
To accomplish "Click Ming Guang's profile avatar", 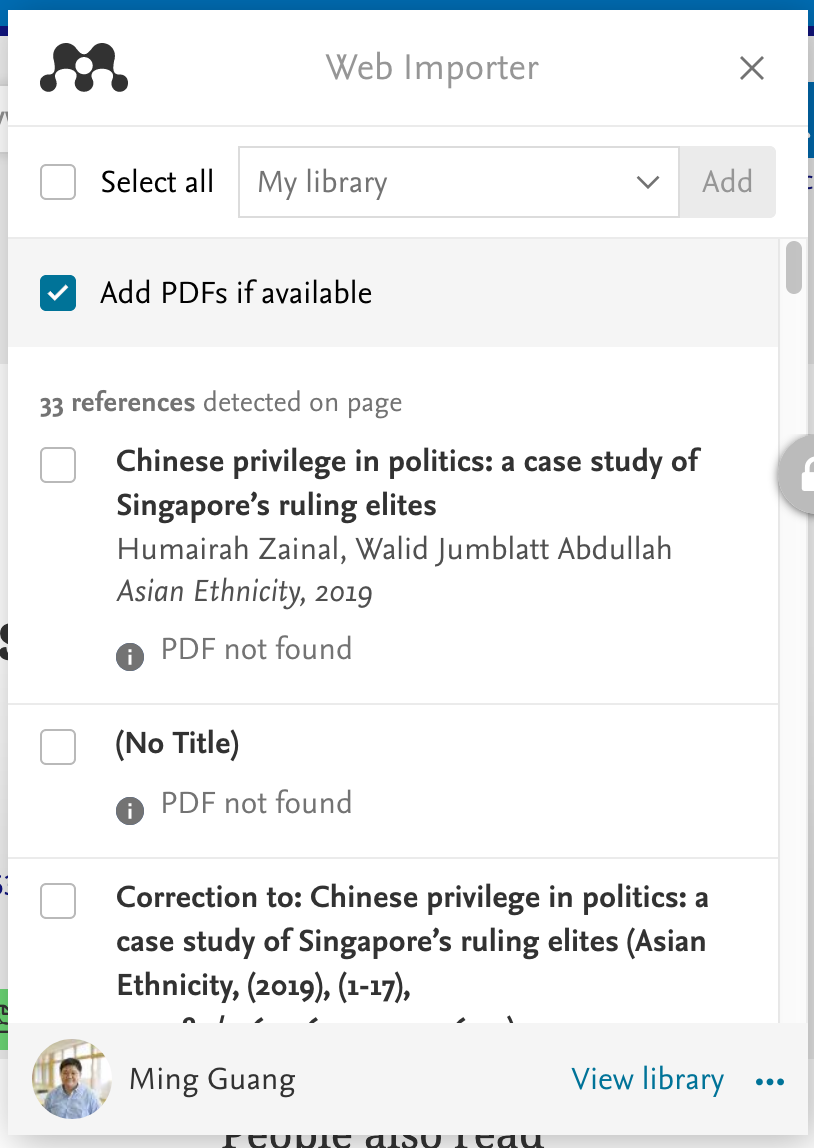I will coord(71,1080).
